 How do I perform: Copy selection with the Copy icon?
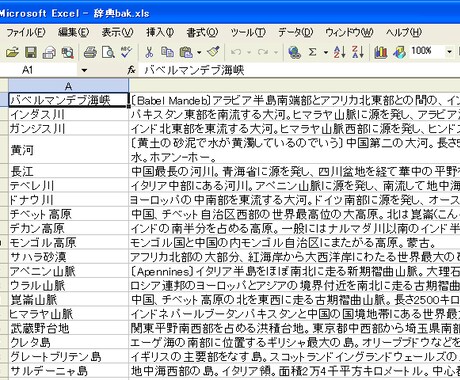click(x=167, y=52)
